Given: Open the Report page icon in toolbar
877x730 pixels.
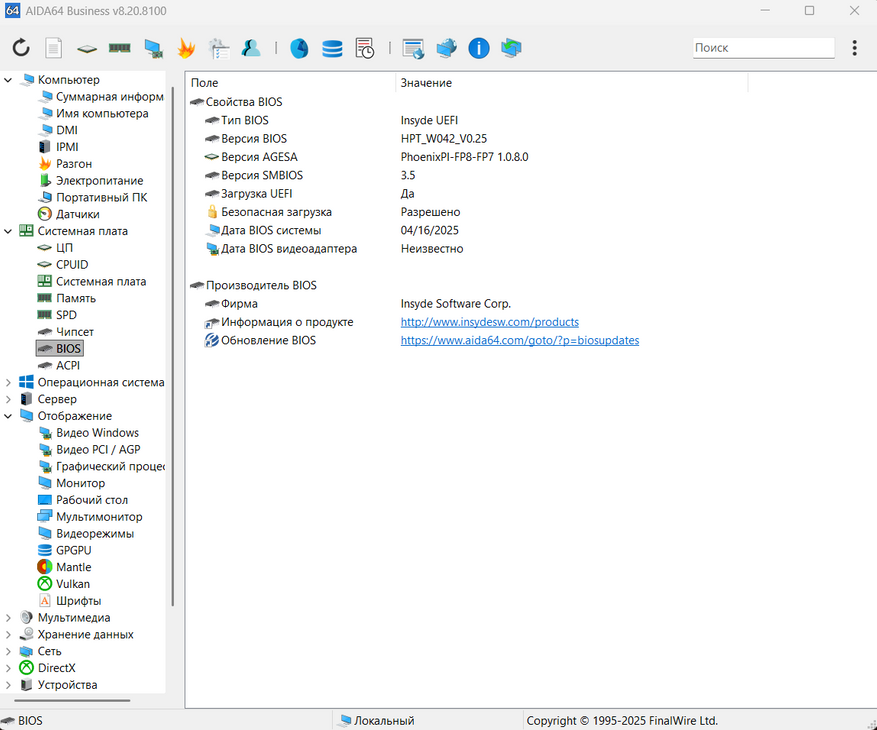Looking at the screenshot, I should [54, 48].
